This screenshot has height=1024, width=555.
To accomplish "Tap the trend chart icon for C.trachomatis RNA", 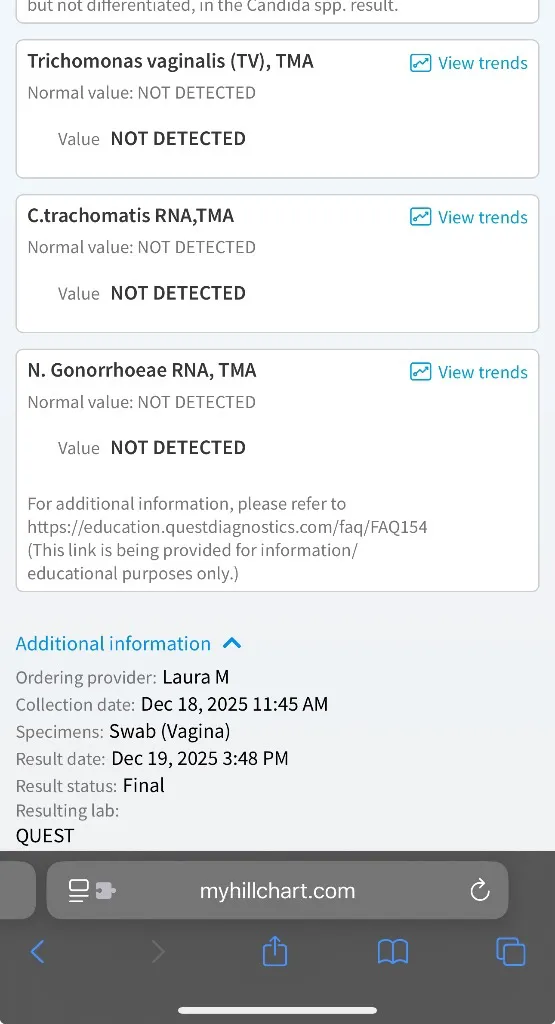I will [x=420, y=217].
